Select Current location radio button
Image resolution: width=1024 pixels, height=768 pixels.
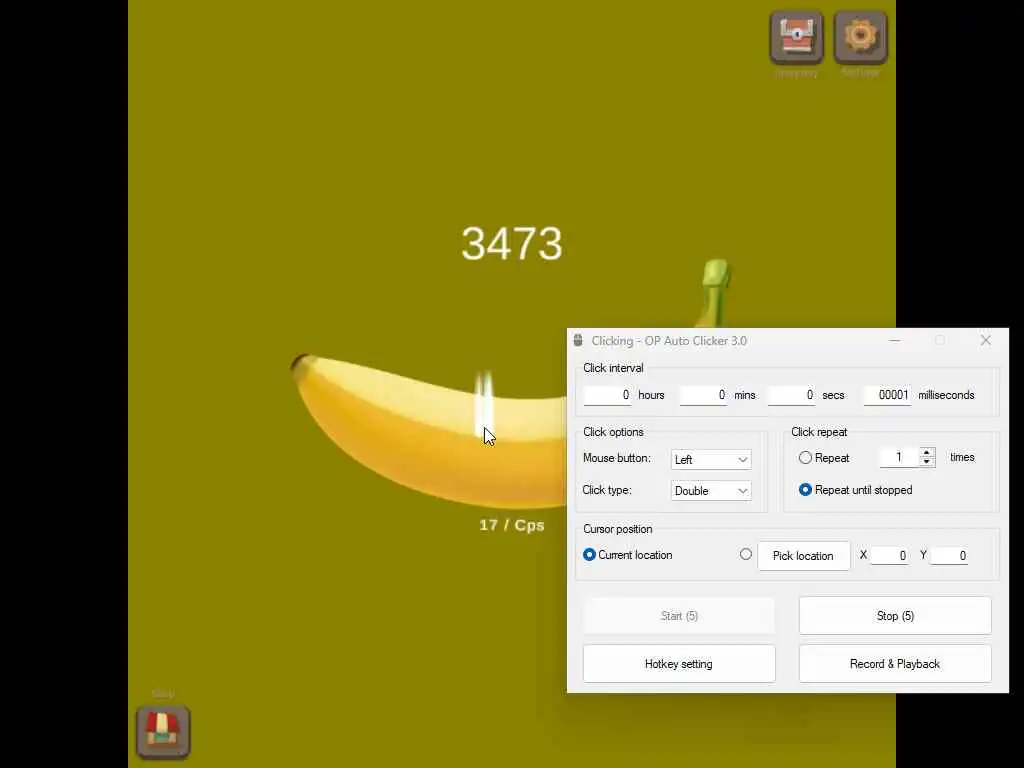point(589,554)
